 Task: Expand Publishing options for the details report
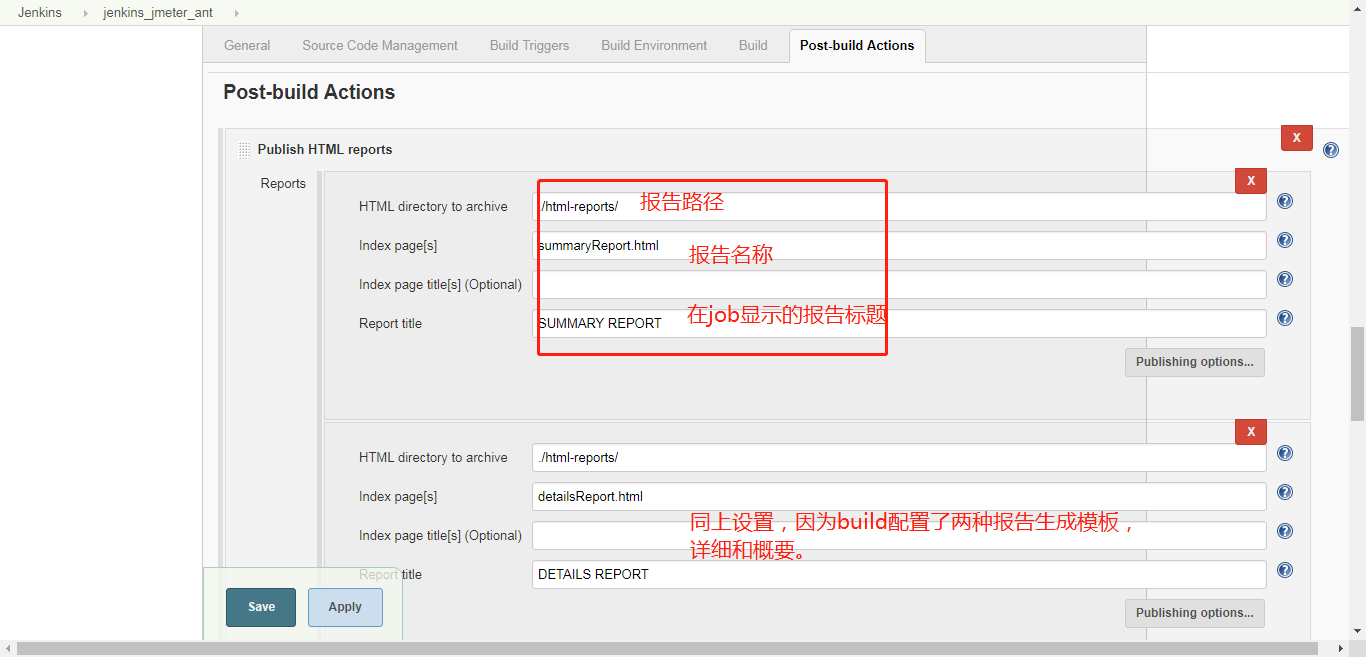click(1194, 613)
